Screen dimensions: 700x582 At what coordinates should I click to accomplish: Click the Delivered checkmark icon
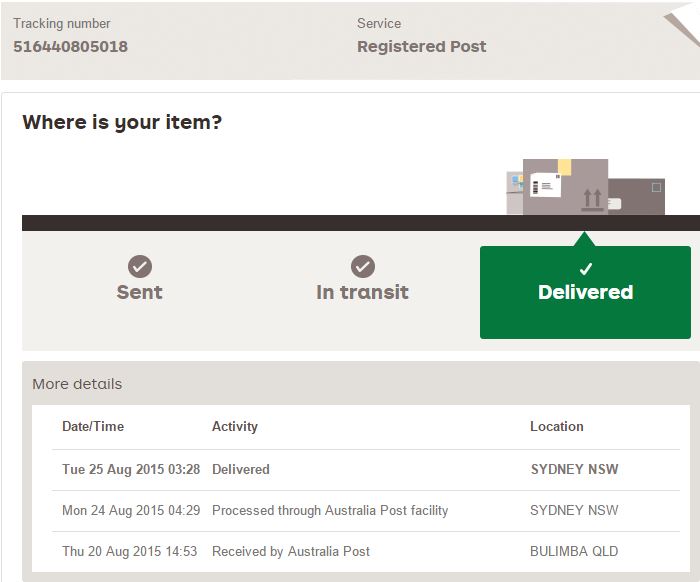pyautogui.click(x=586, y=269)
